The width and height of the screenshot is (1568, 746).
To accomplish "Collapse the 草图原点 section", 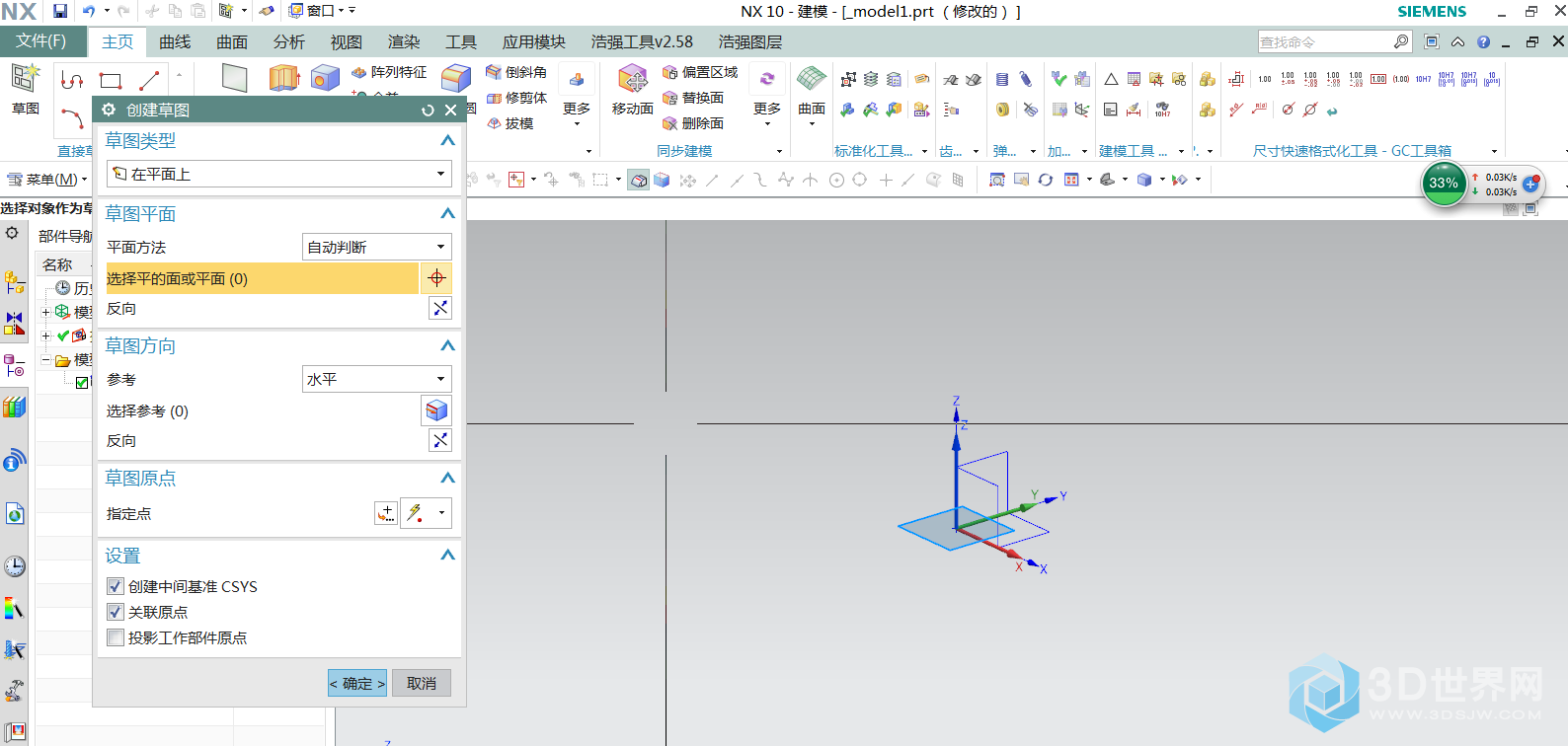I will pyautogui.click(x=447, y=479).
